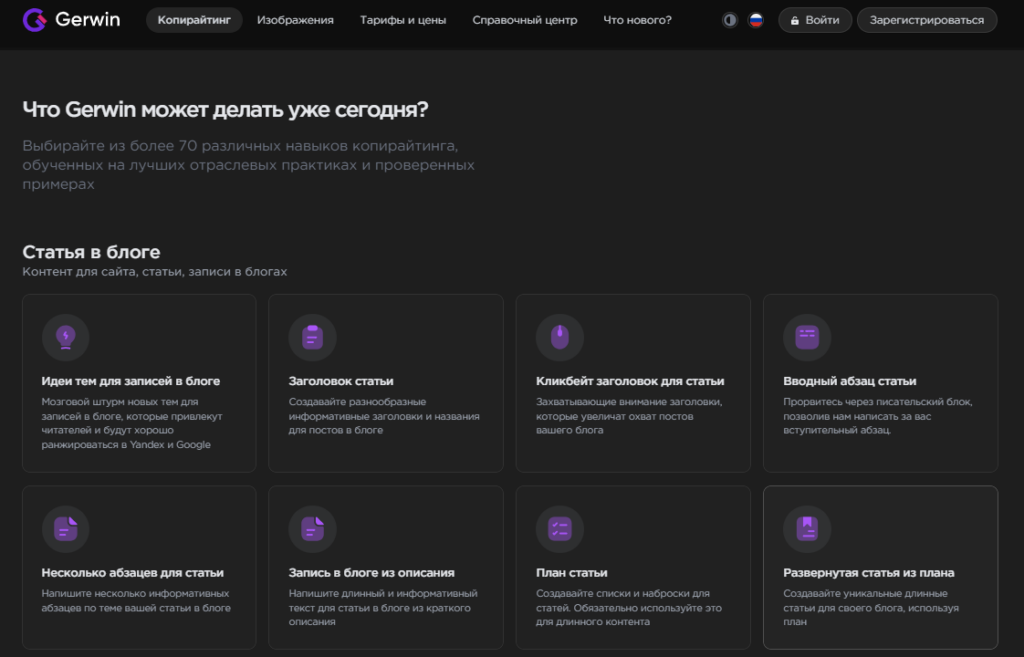Viewport: 1024px width, 657px height.
Task: Visit the Справочный центр menu item
Action: pos(524,20)
